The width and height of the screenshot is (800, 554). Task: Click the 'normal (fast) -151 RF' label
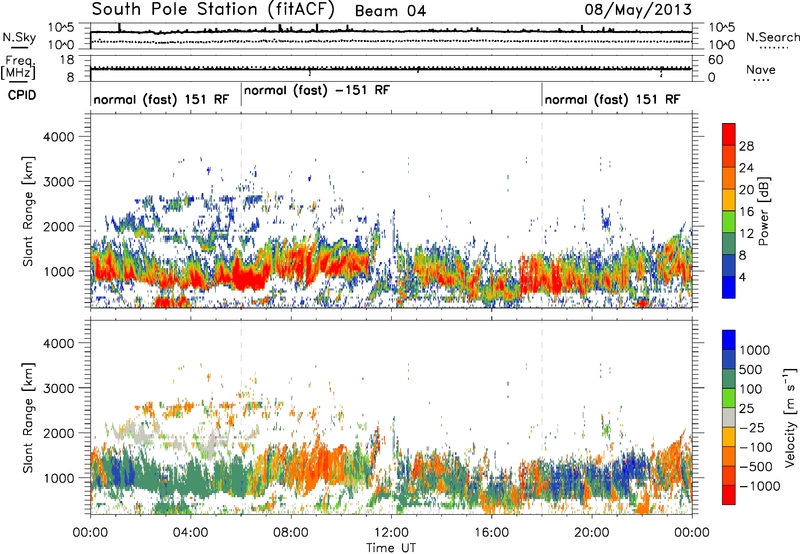[317, 90]
